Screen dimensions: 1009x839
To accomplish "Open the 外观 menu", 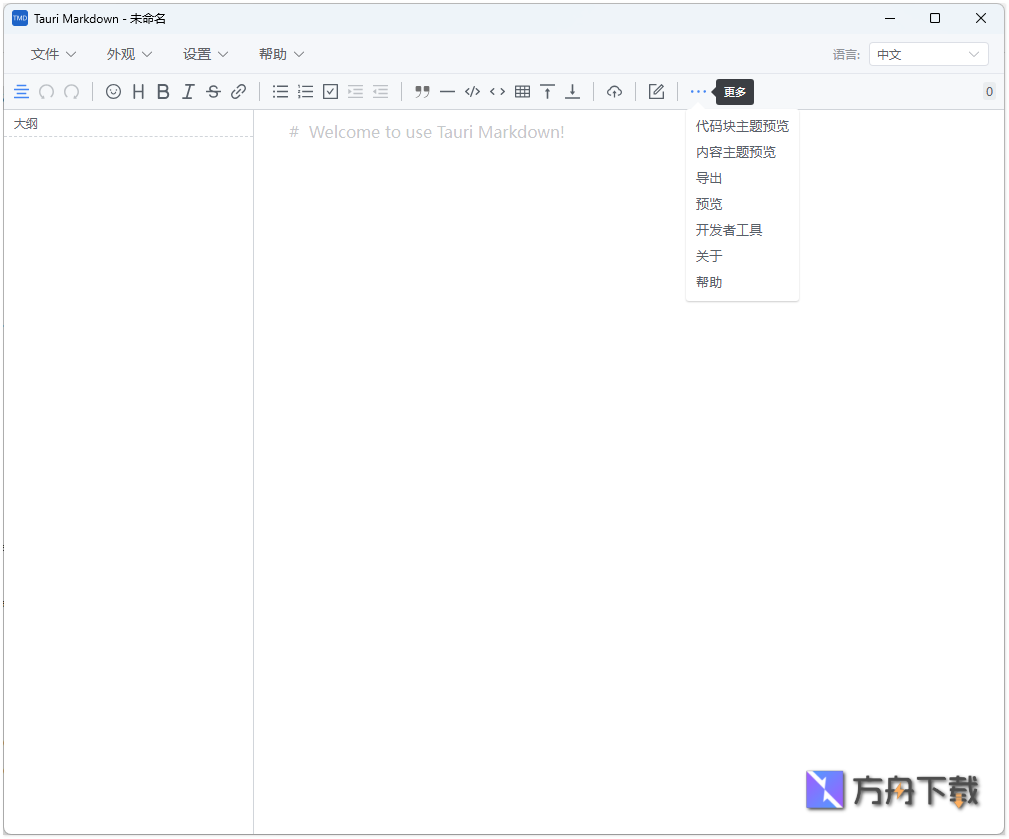I will pos(129,55).
